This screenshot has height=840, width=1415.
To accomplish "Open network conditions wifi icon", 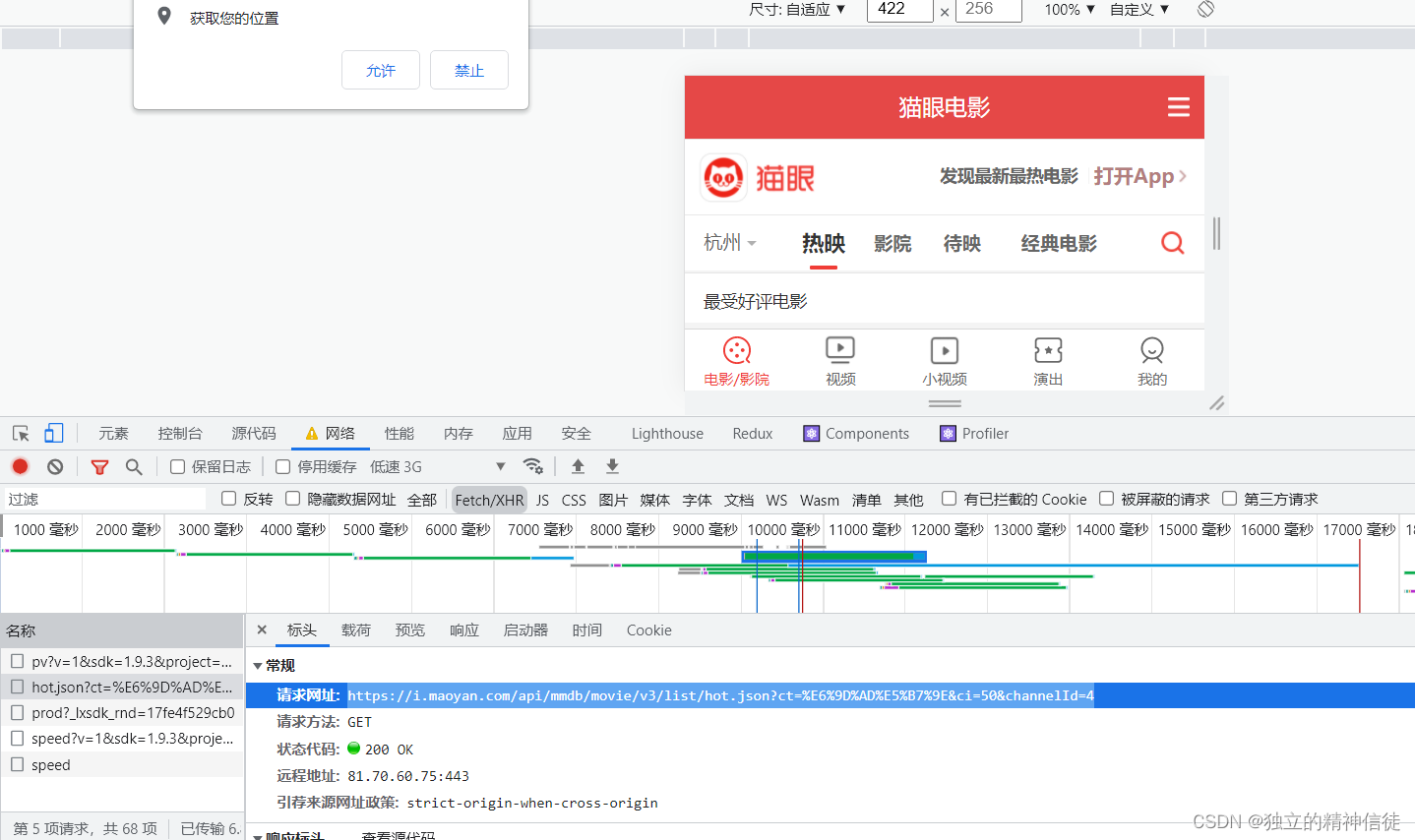I will click(533, 466).
